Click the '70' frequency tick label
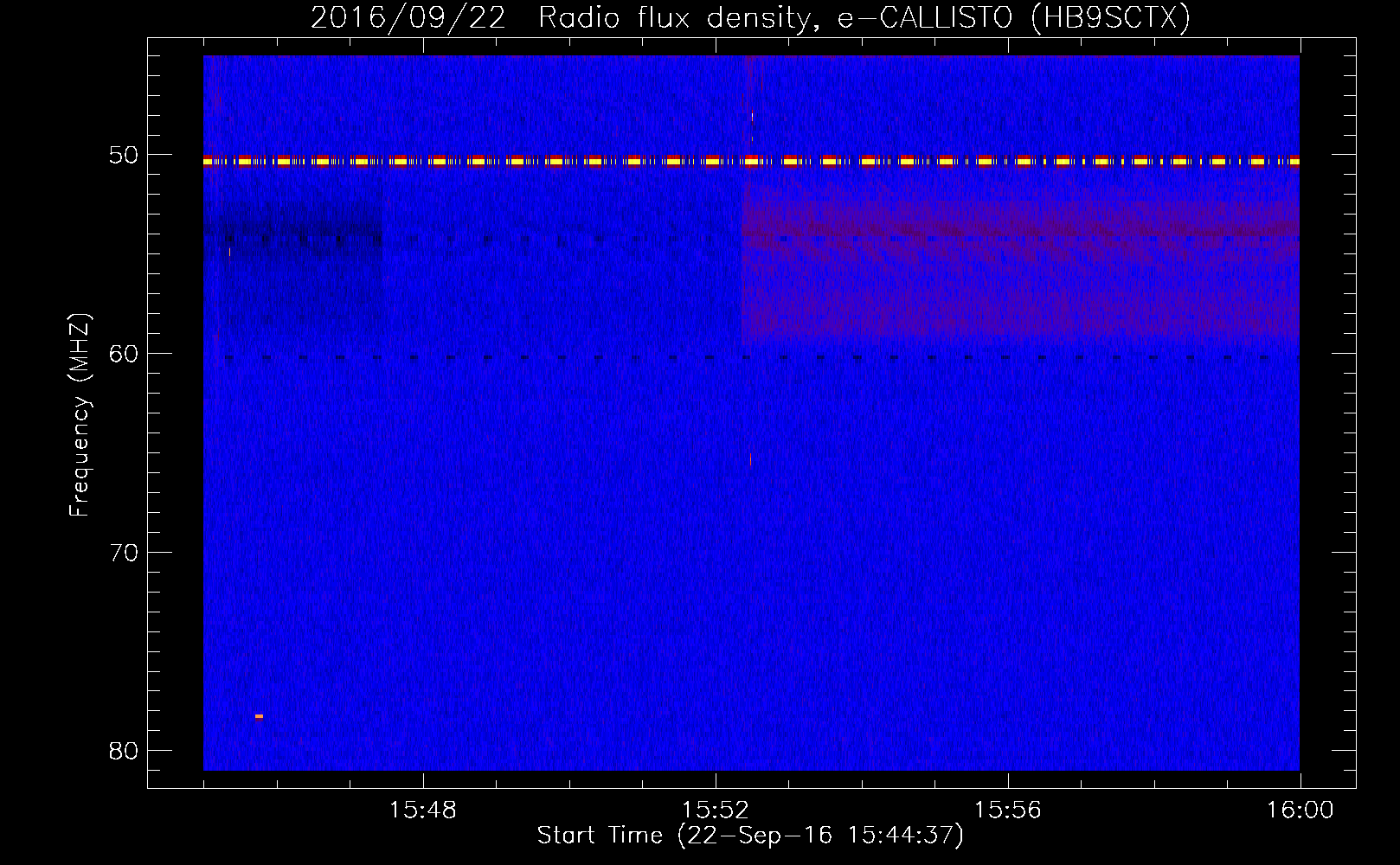The width and height of the screenshot is (1400, 865). pyautogui.click(x=124, y=553)
